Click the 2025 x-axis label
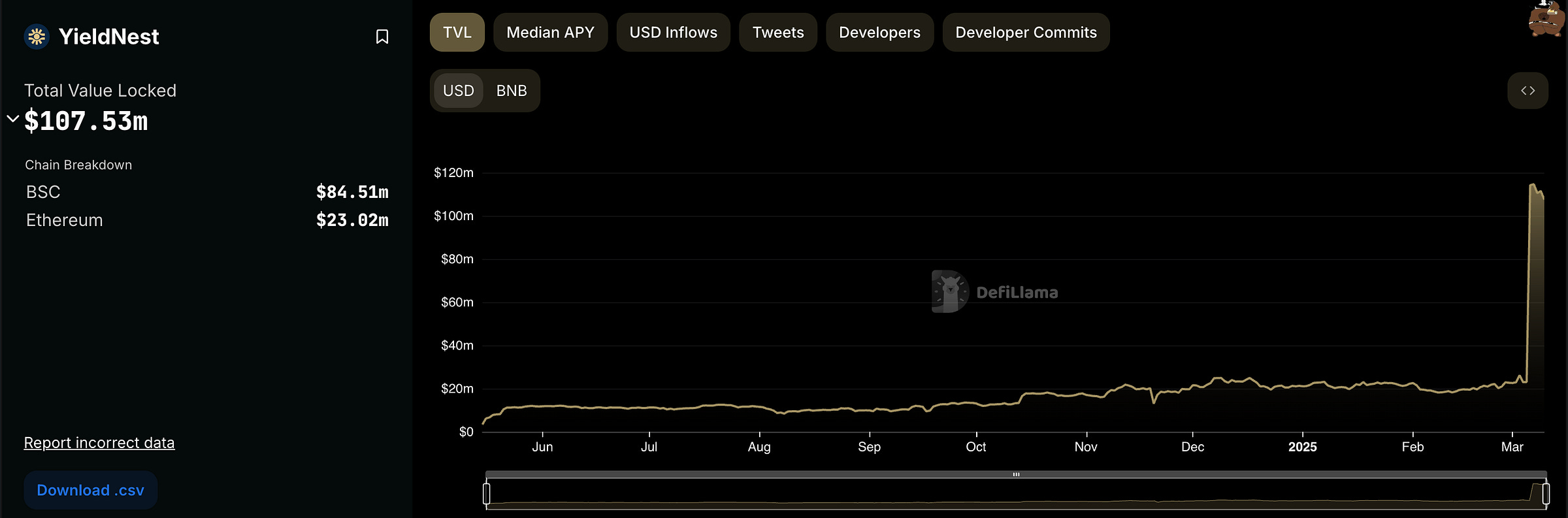Screen dimensions: 1568x518 [1302, 447]
